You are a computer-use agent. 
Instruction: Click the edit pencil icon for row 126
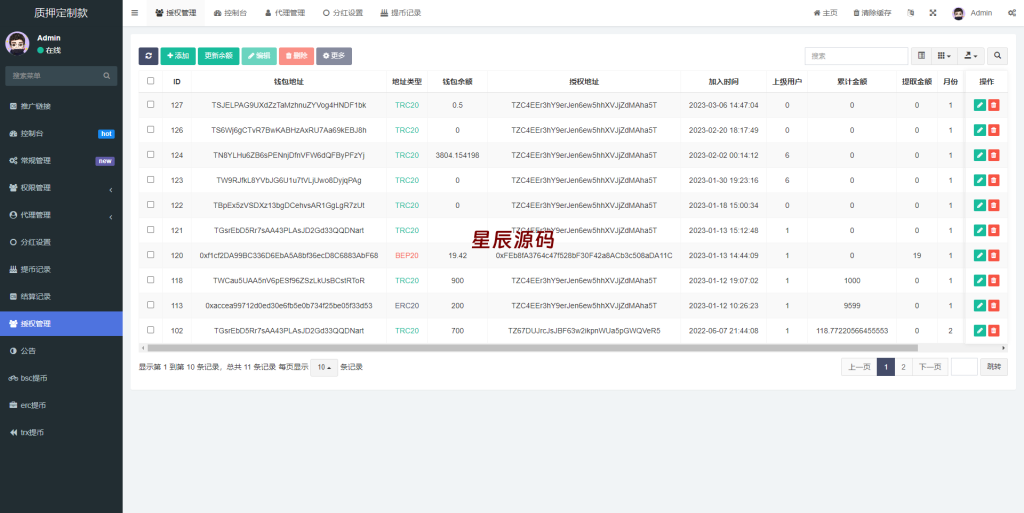tap(980, 130)
